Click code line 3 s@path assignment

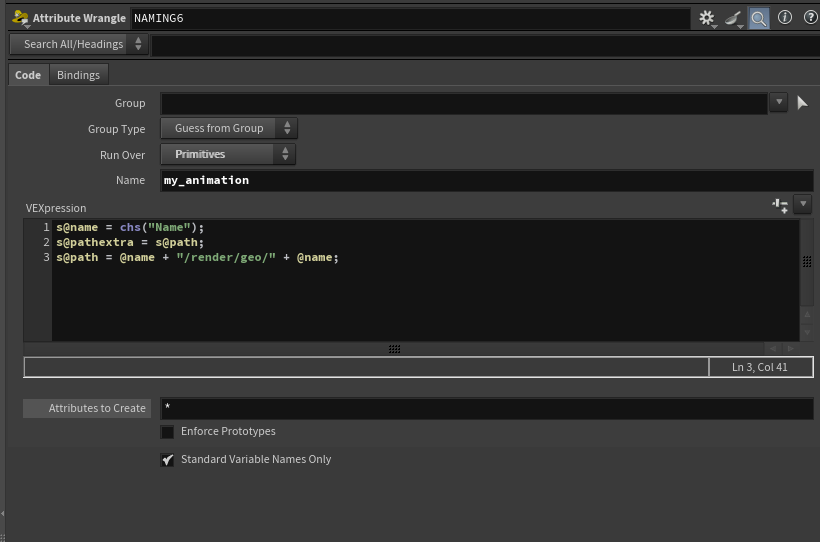(197, 257)
